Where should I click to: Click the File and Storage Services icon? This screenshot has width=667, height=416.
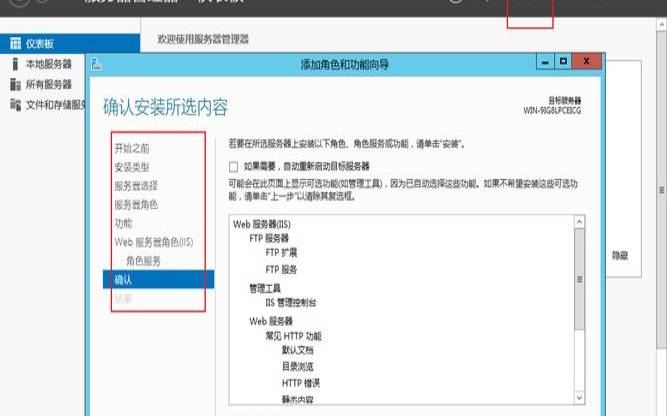pos(15,105)
